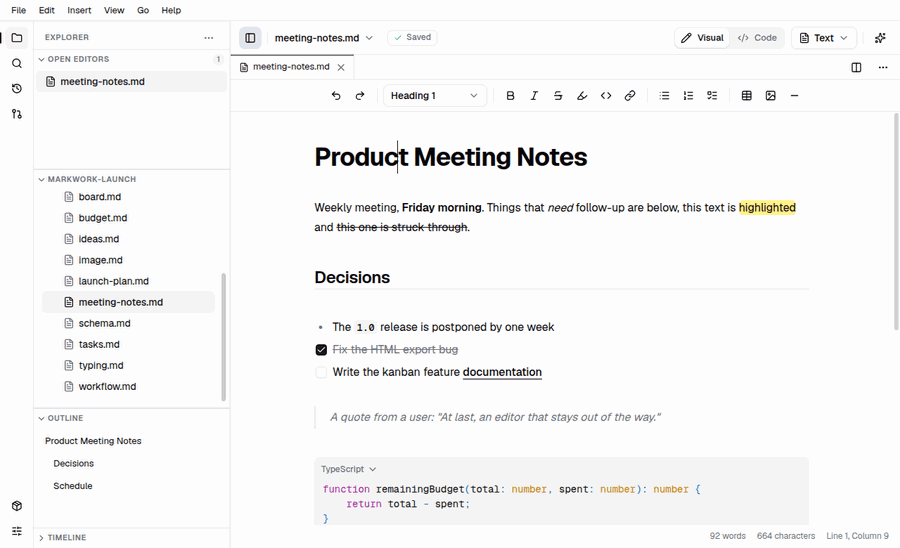Insert a link with the chain icon

pos(630,96)
